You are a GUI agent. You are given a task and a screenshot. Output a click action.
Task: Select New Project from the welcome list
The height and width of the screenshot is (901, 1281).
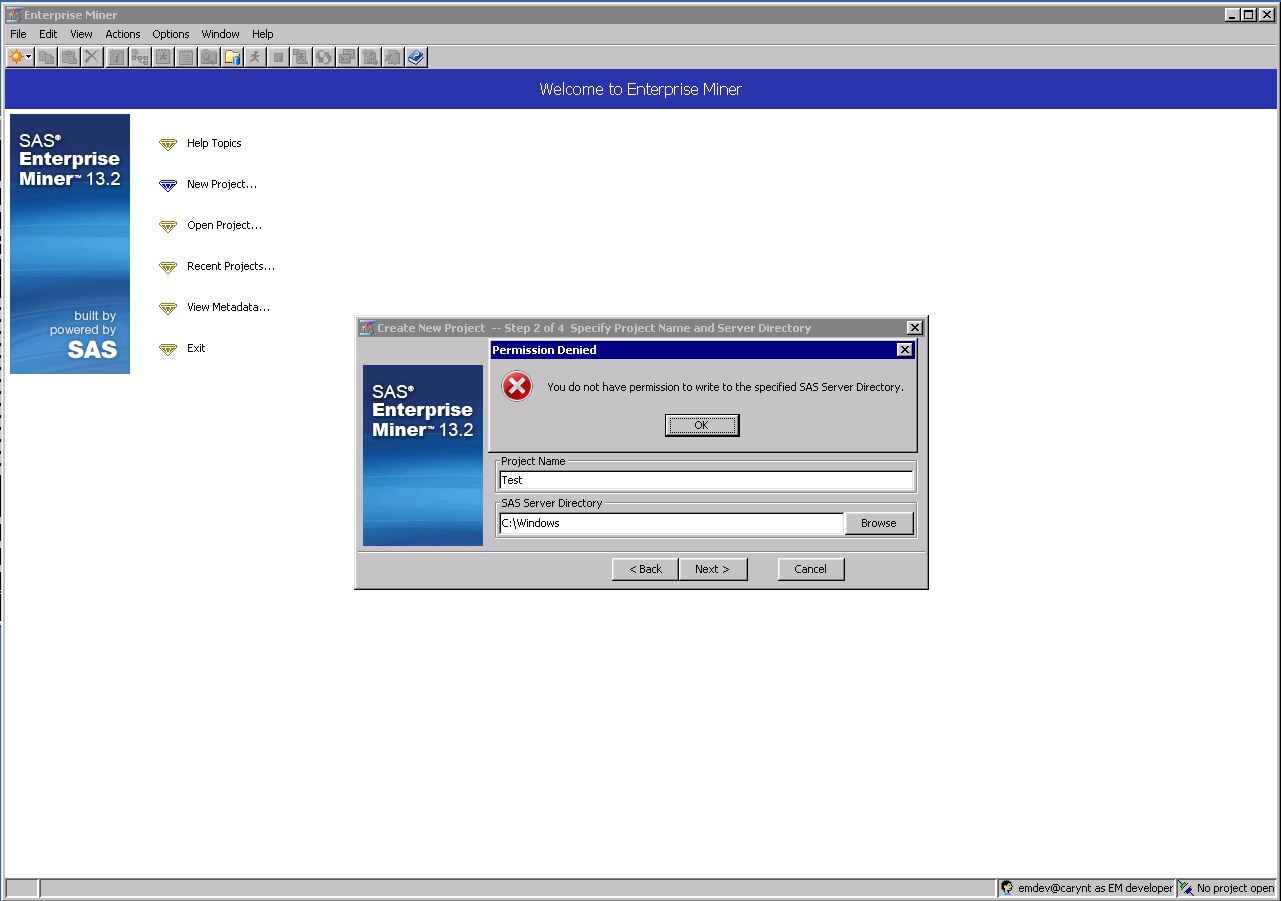pos(221,184)
